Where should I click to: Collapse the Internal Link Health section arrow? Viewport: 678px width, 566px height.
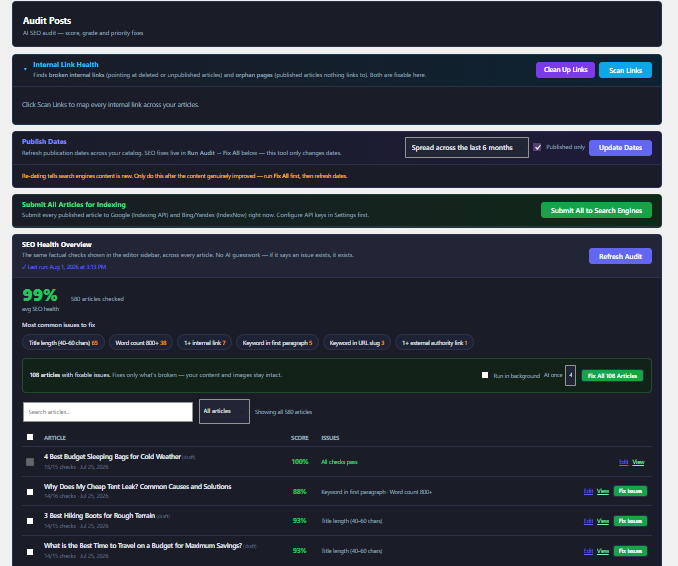(x=25, y=69)
